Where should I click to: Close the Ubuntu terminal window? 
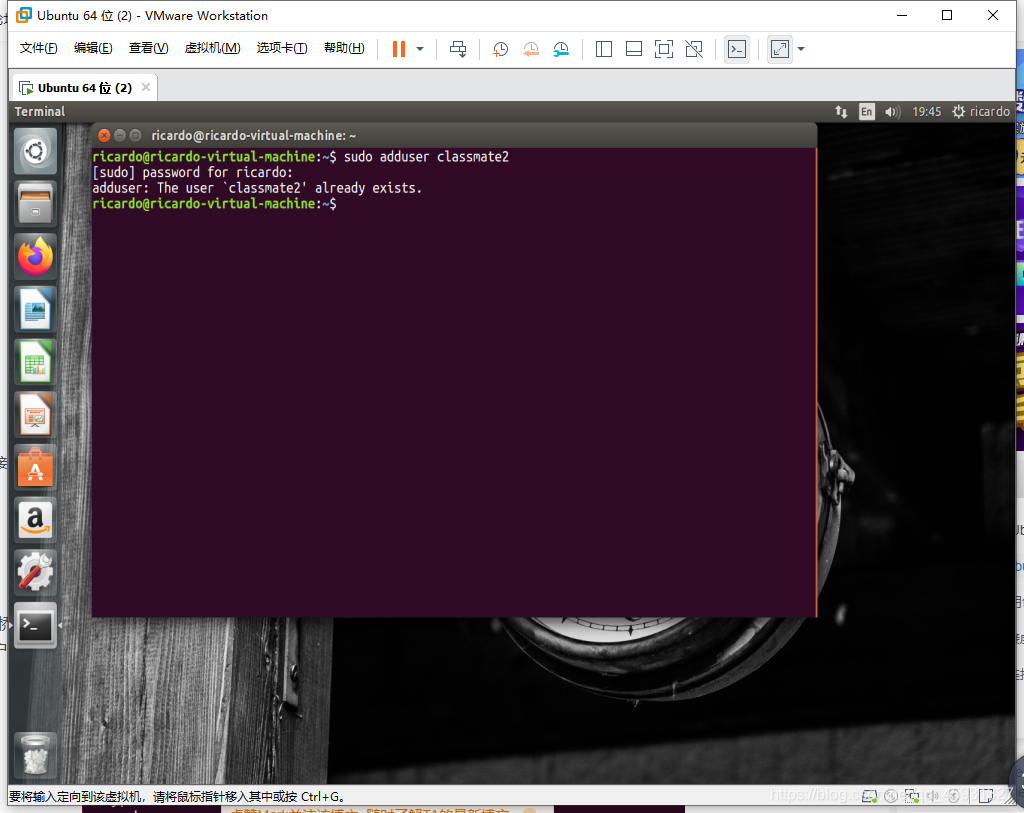click(104, 135)
